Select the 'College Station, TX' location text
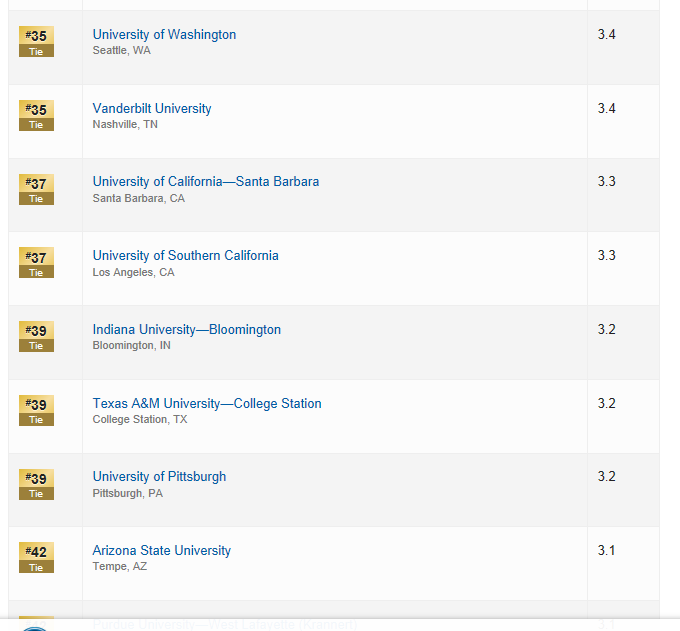 [140, 419]
